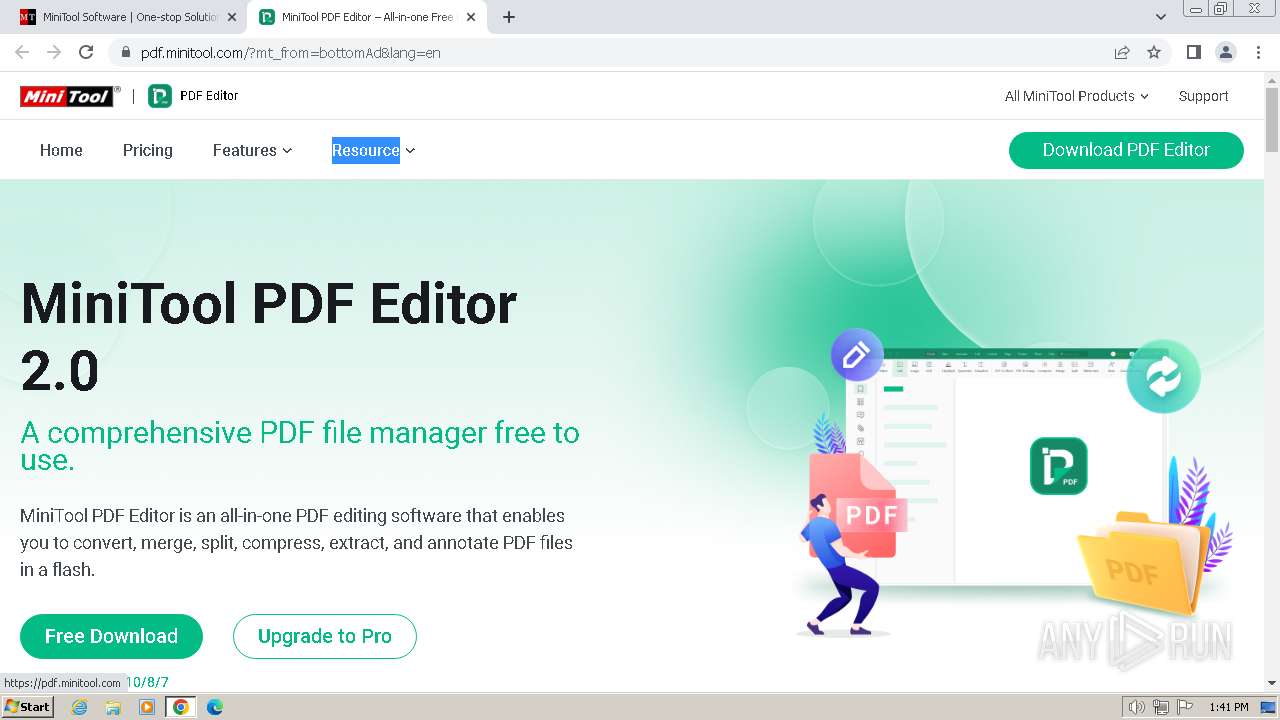Click the MiniTool logo in header

point(70,96)
